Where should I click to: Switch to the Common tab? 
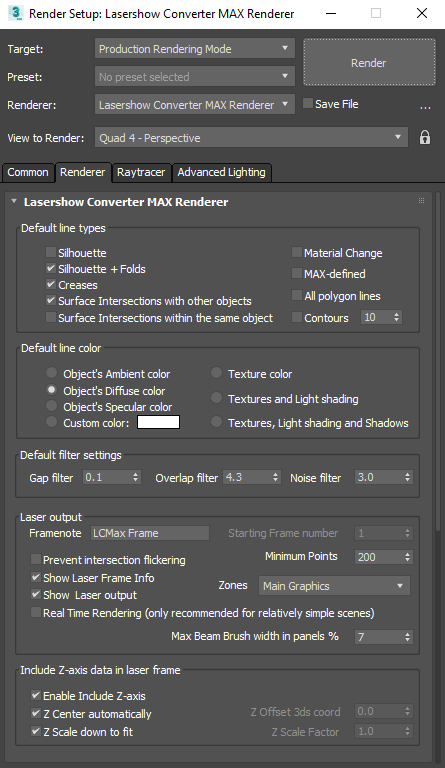pyautogui.click(x=27, y=172)
